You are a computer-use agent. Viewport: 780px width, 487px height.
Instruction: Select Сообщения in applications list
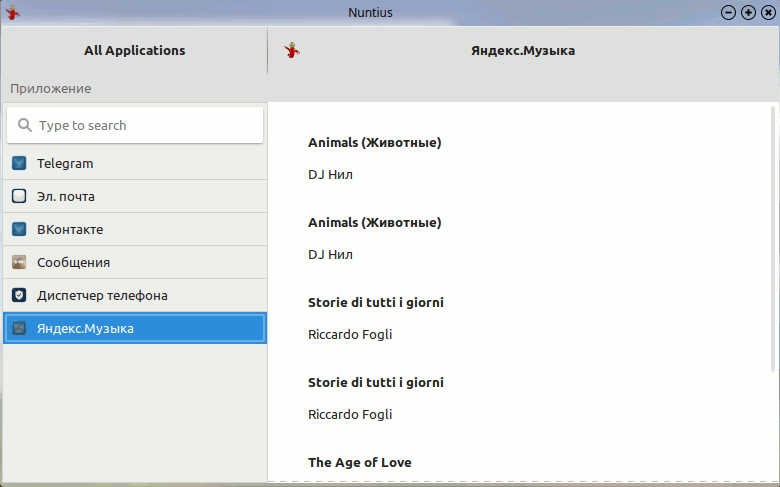tap(135, 262)
